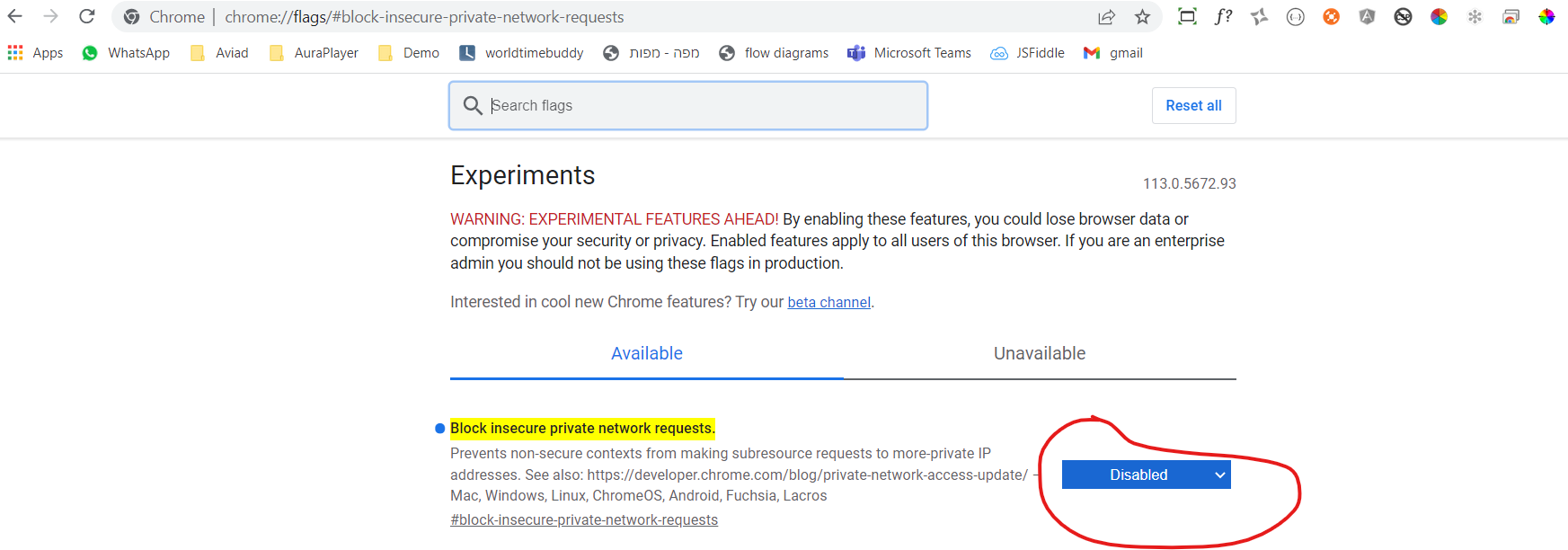The width and height of the screenshot is (1568, 550).
Task: Click the version number 113.0.5672.93
Action: tap(1190, 183)
